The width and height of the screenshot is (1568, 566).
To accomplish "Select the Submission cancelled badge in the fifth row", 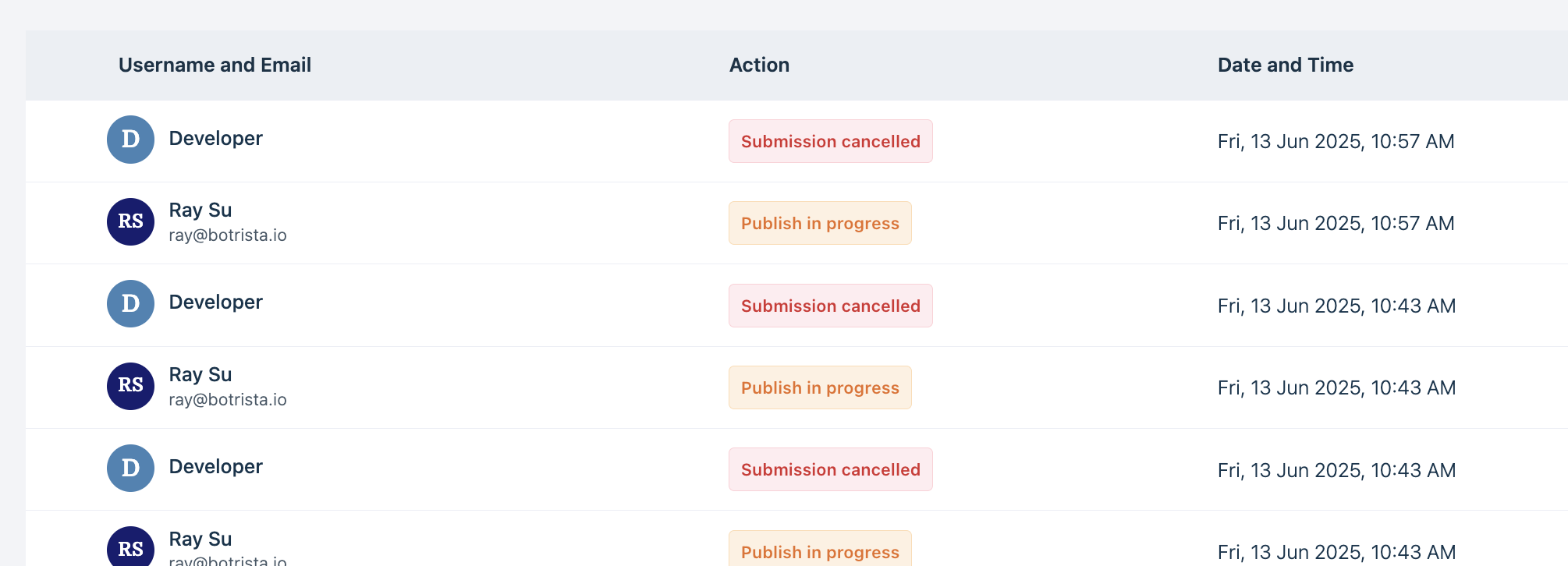I will [x=831, y=469].
